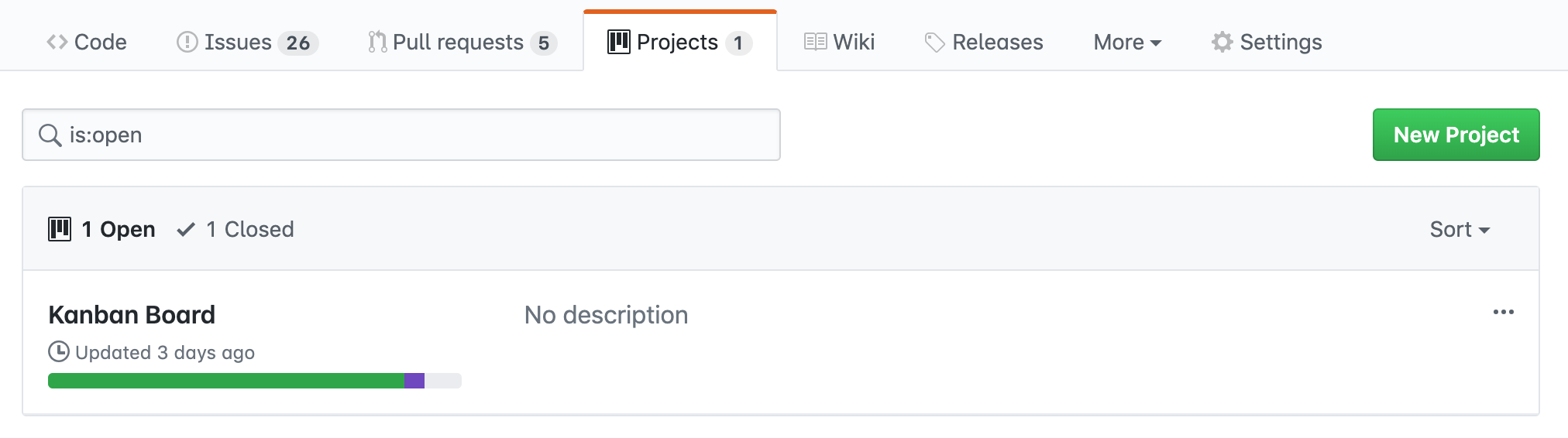Click the Releases tag icon

(x=935, y=43)
